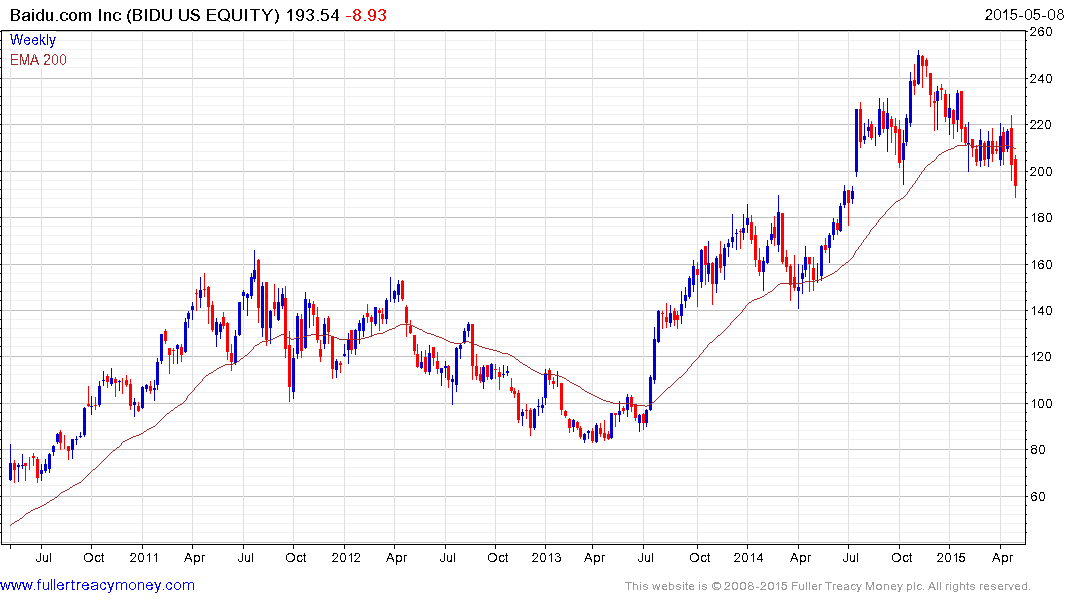This screenshot has width=1075, height=600.
Task: Click the 2012 year label on time axis
Action: click(346, 557)
